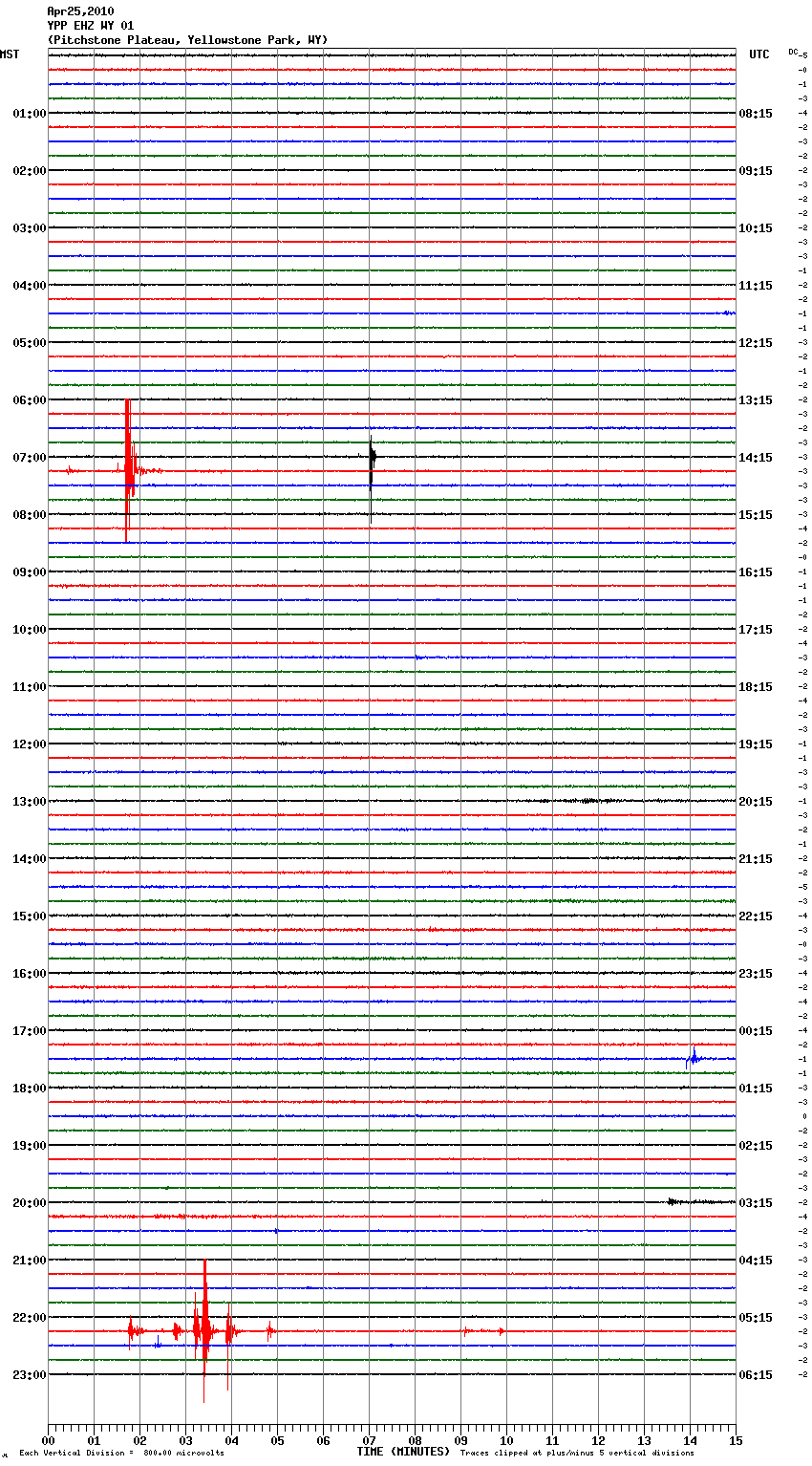The width and height of the screenshot is (812, 1466).
Task: Click minute tick label 13 on the bottom axis
Action: coord(644,1440)
